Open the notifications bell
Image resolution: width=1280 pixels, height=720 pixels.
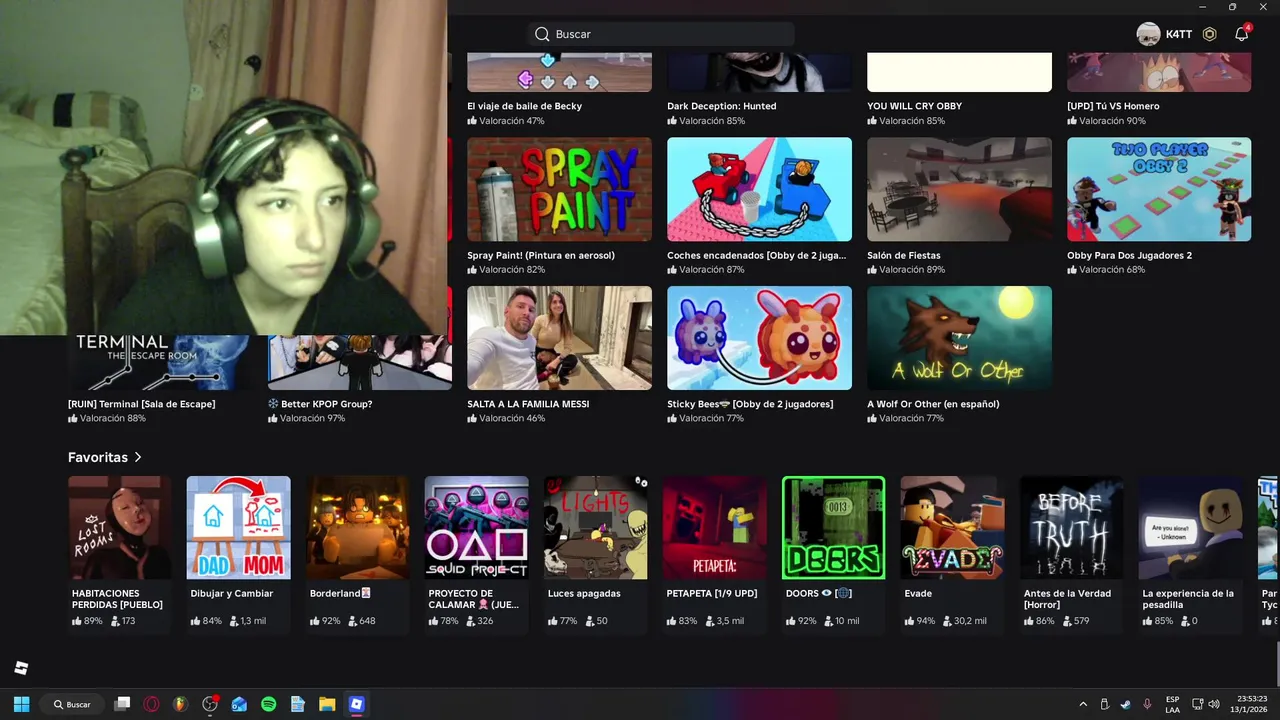pyautogui.click(x=1241, y=34)
